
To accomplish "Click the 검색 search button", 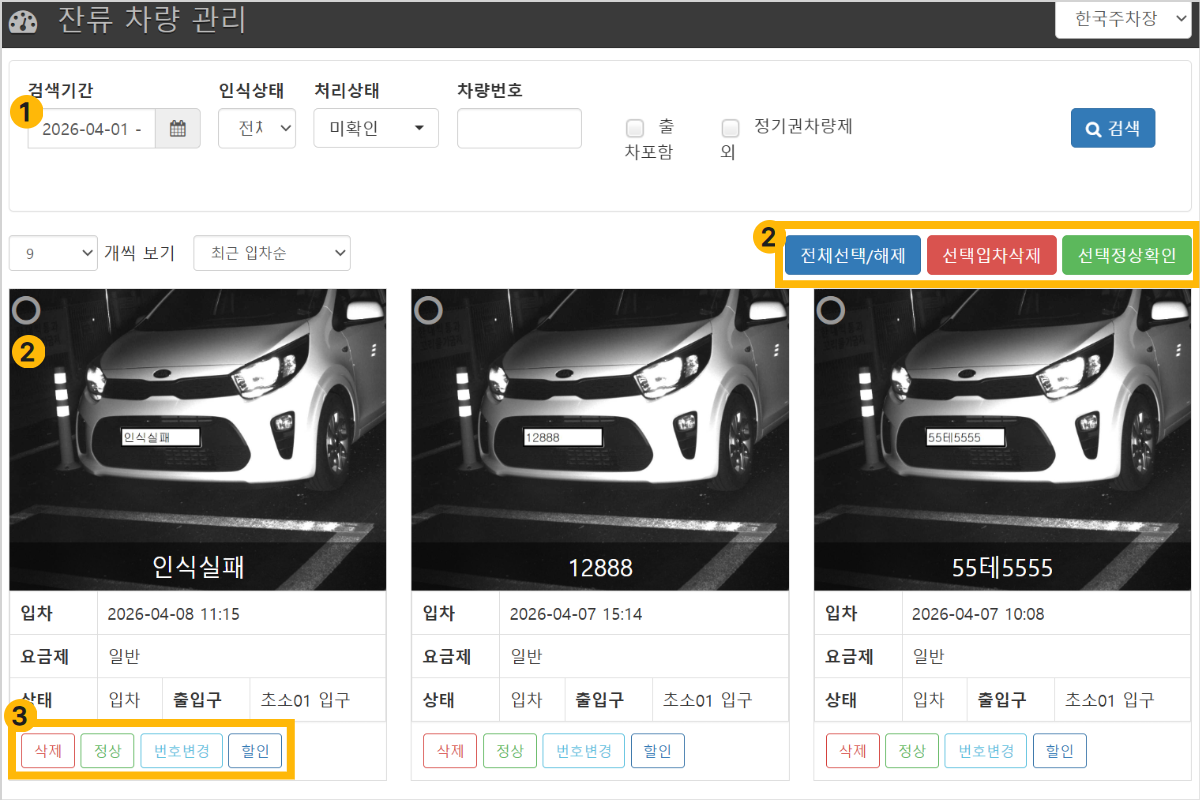I will [1113, 128].
